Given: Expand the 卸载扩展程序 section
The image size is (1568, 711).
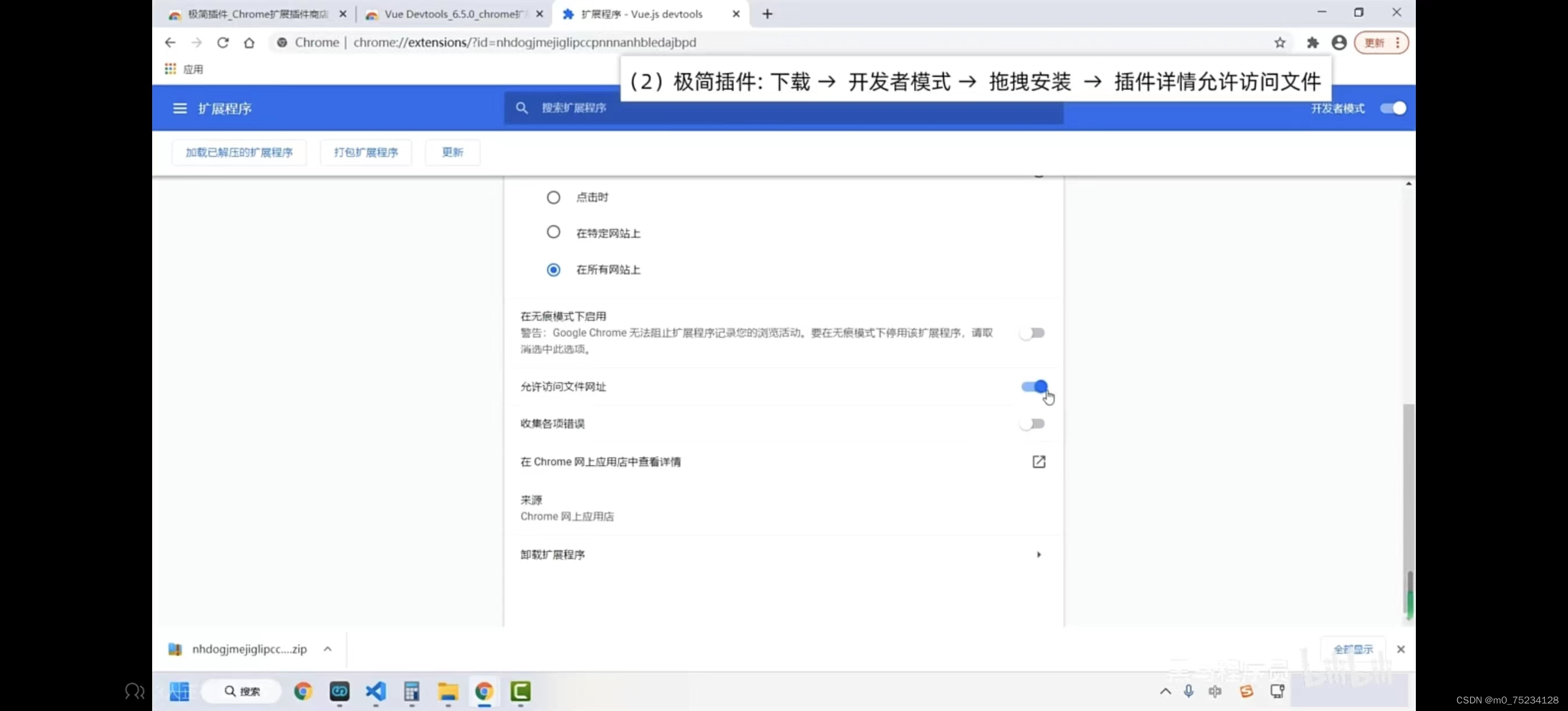Looking at the screenshot, I should (x=1038, y=554).
